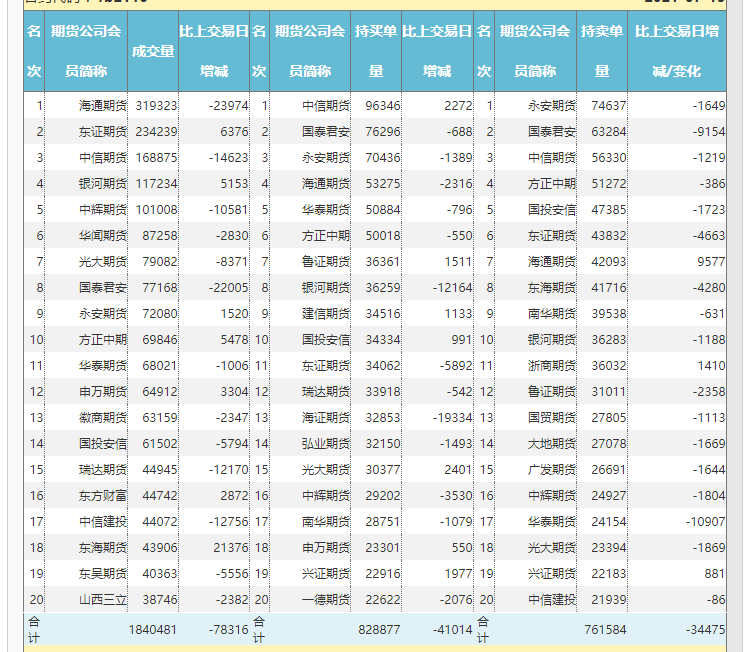Click the 持卖单量 column header
Image resolution: width=747 pixels, height=652 pixels.
(603, 52)
